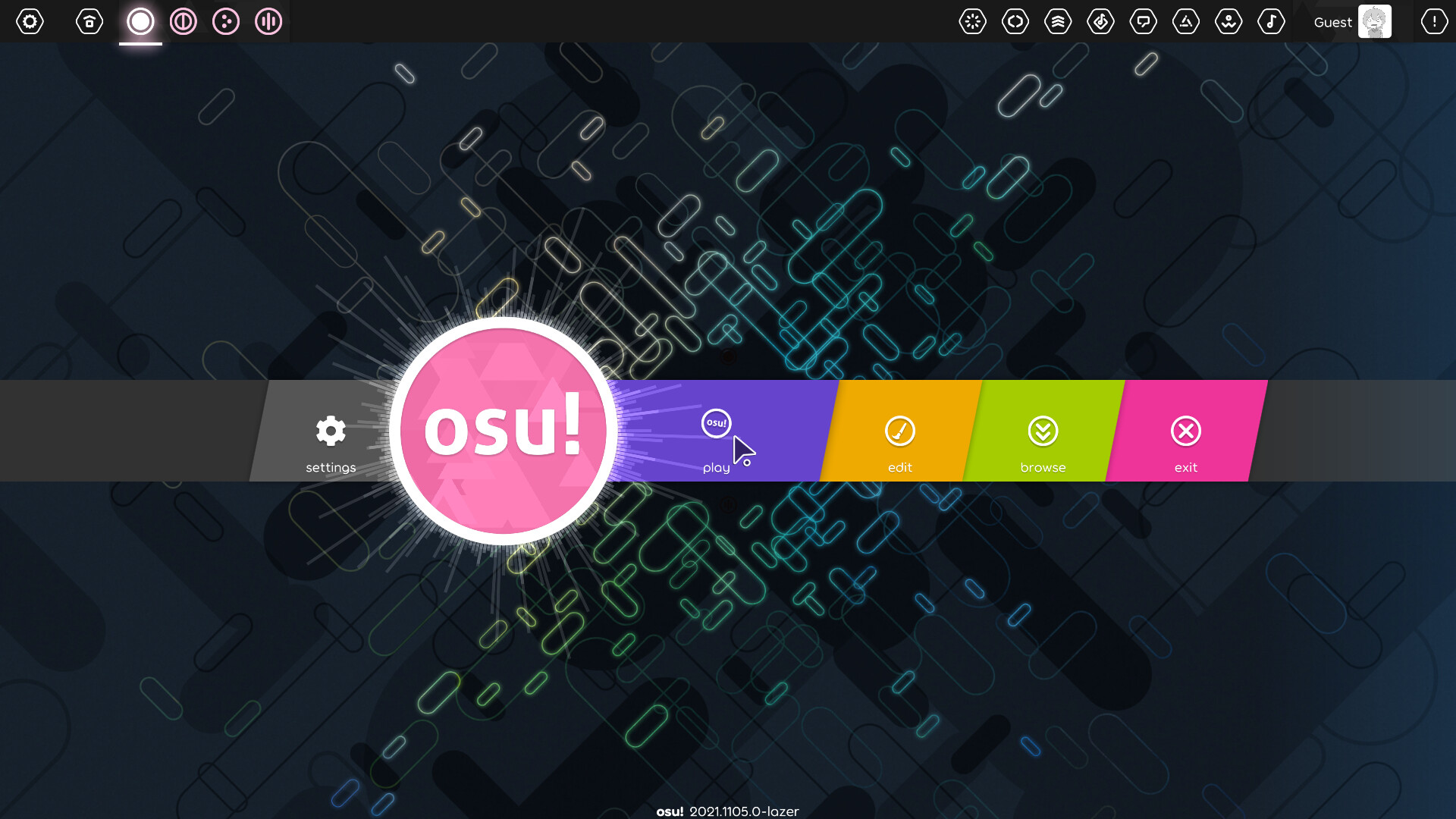The height and width of the screenshot is (819, 1456).
Task: Click the big pink osu! logo
Action: pos(503,431)
